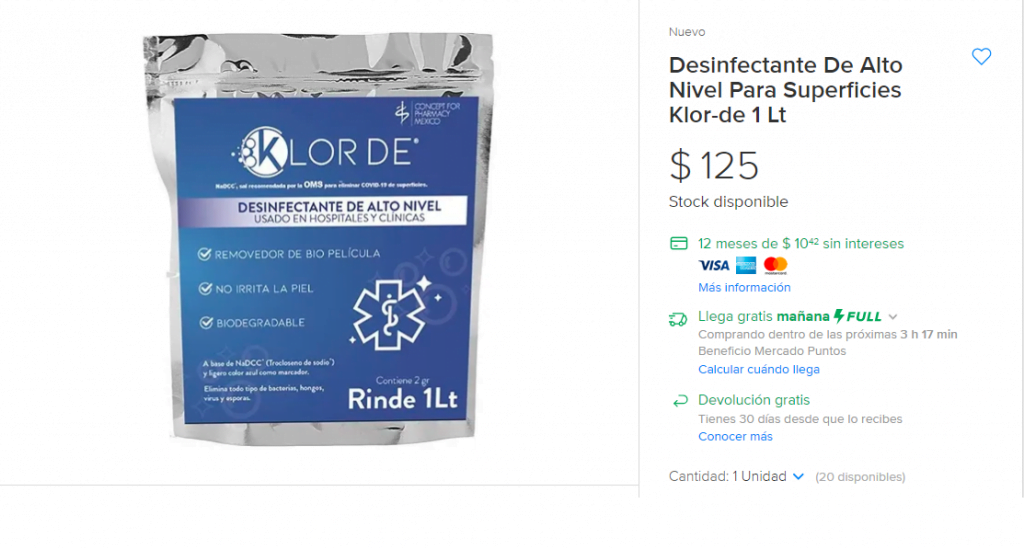
Task: Click the delivery truck shipping icon
Action: pyautogui.click(x=678, y=319)
